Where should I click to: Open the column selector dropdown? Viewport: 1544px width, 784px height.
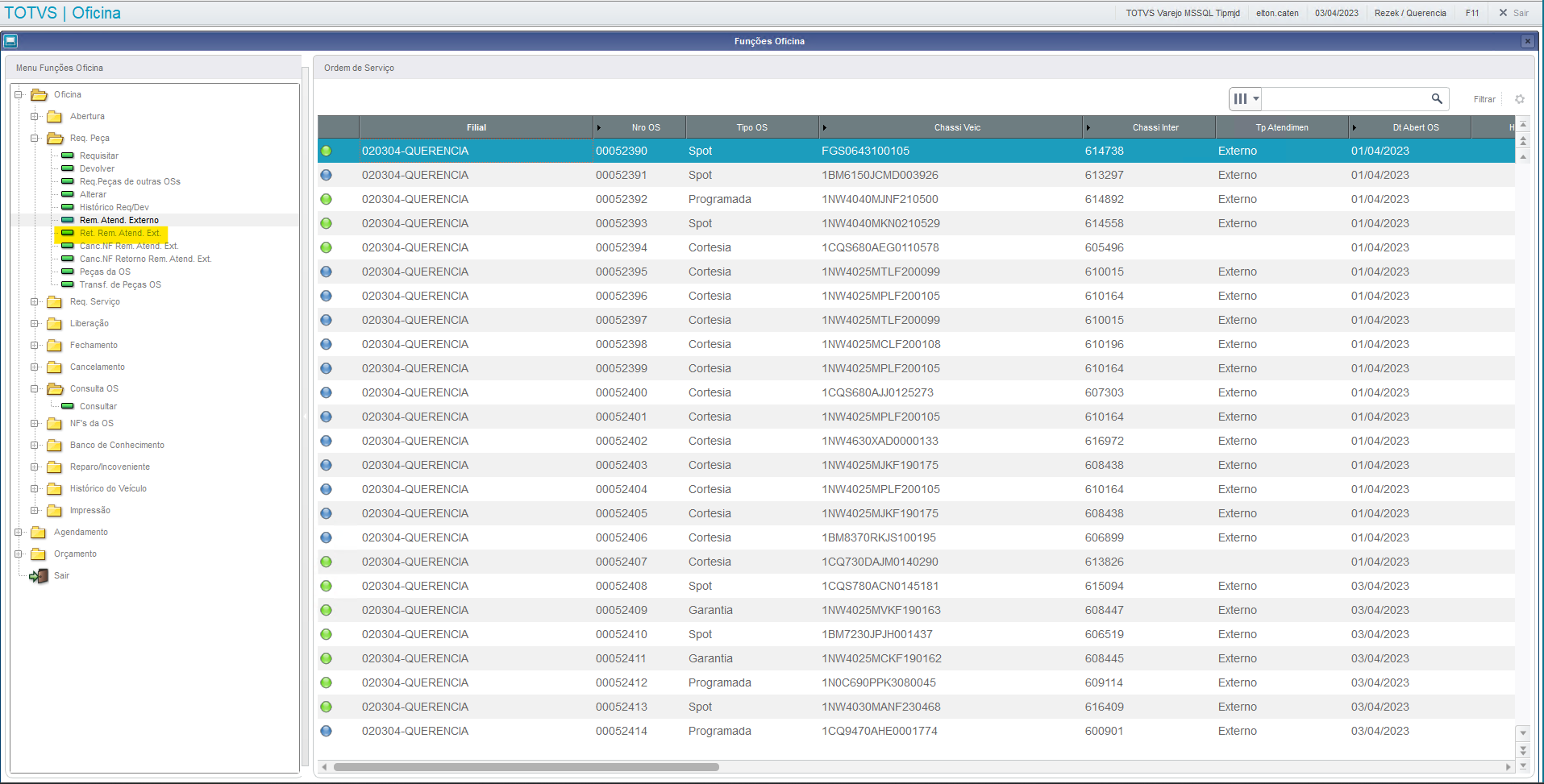coord(1246,98)
